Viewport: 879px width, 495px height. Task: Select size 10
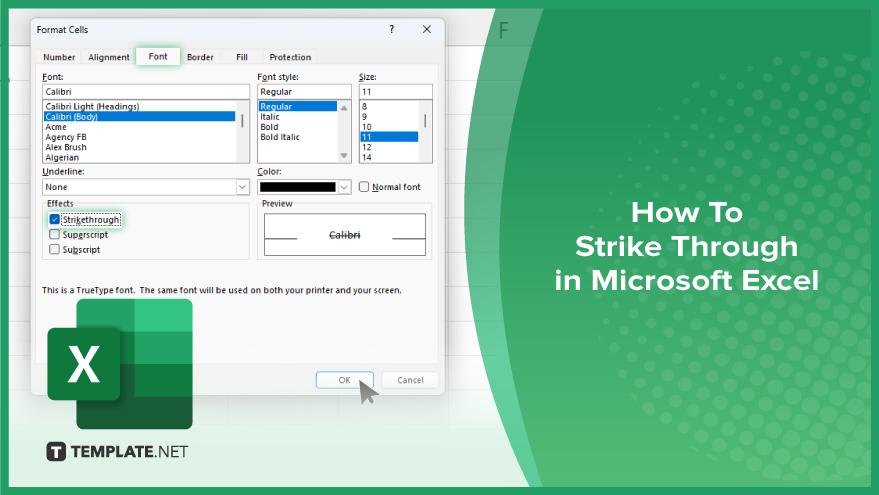coord(389,127)
